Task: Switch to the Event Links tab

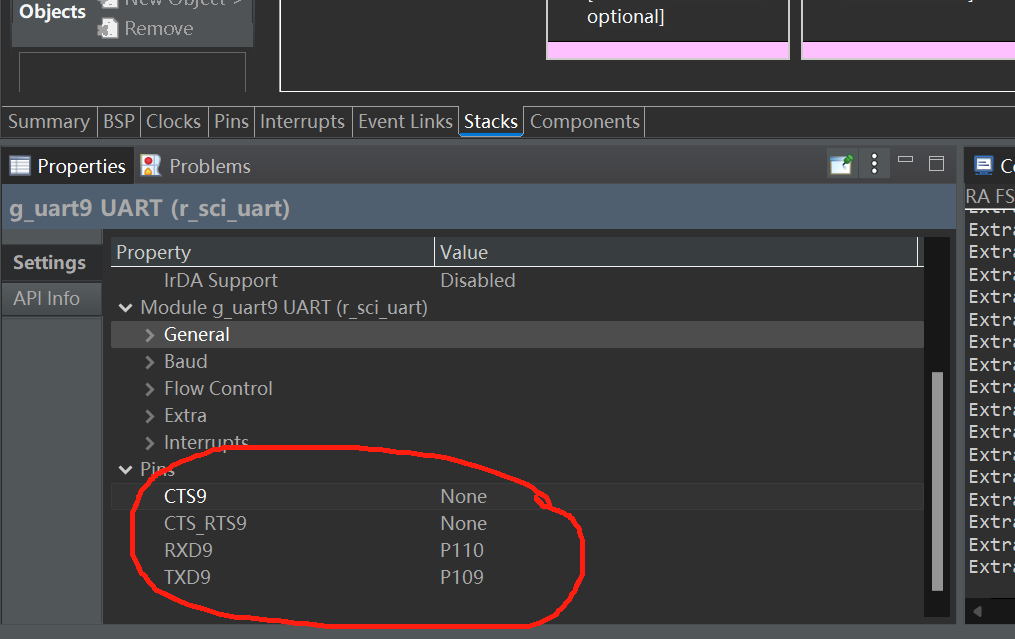Action: (x=405, y=122)
